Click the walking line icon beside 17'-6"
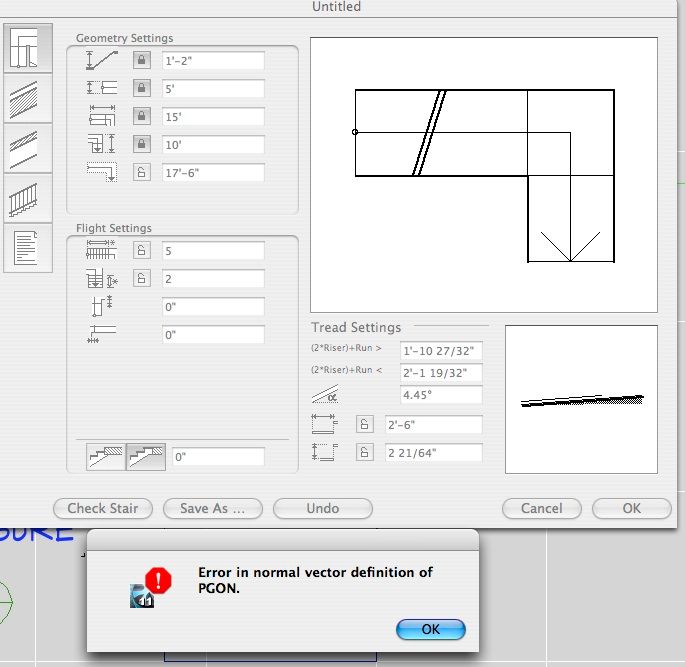The height and width of the screenshot is (667, 685). tap(102, 172)
